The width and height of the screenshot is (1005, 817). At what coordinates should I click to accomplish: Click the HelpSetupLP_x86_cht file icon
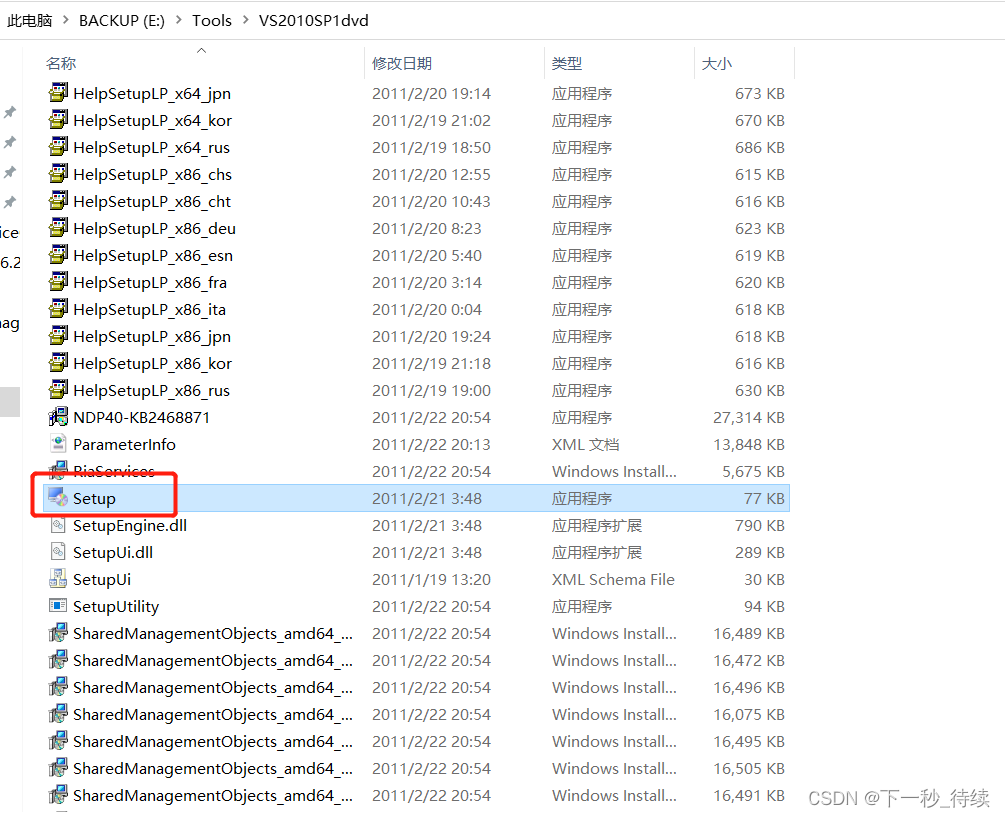tap(58, 201)
